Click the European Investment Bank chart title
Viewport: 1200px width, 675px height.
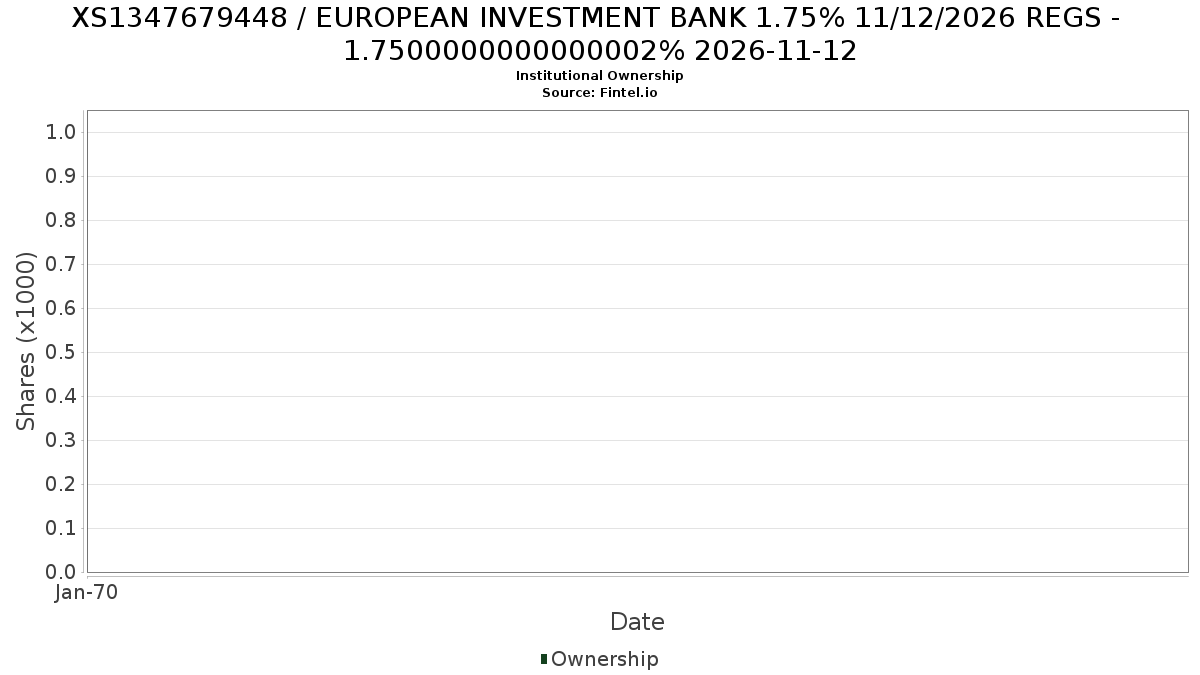pos(600,34)
